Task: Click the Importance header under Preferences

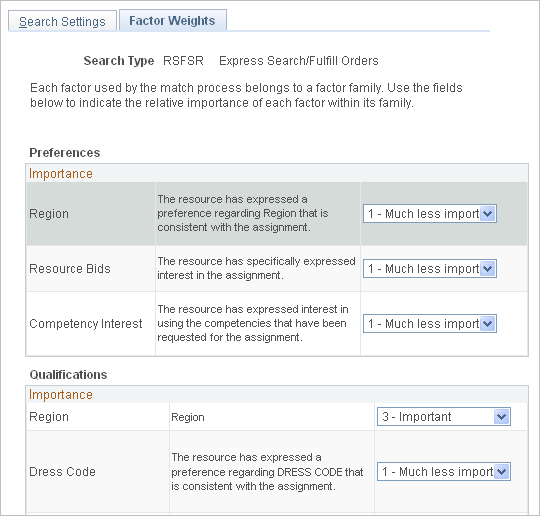Action: click(61, 174)
